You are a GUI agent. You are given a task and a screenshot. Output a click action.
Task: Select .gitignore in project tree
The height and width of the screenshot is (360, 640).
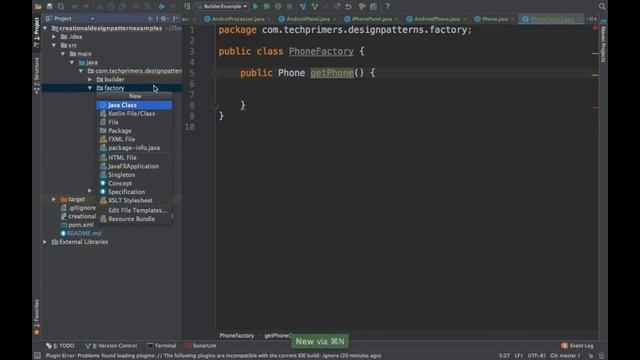[x=78, y=208]
